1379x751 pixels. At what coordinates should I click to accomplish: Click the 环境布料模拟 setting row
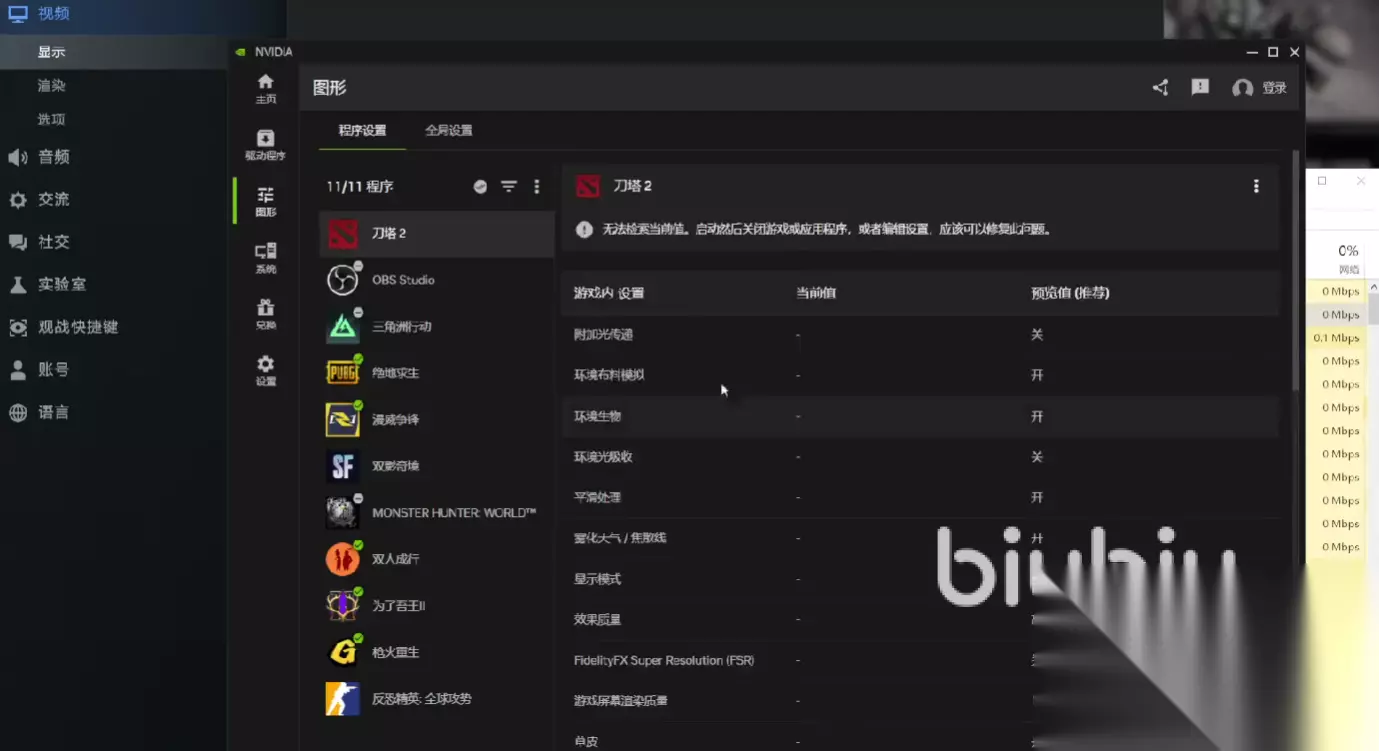tap(920, 375)
